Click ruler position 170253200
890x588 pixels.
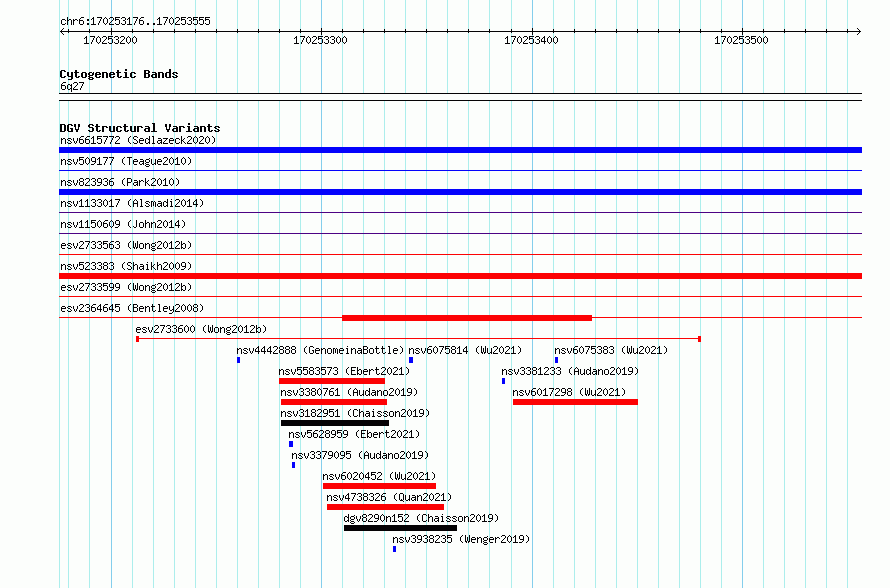(110, 40)
